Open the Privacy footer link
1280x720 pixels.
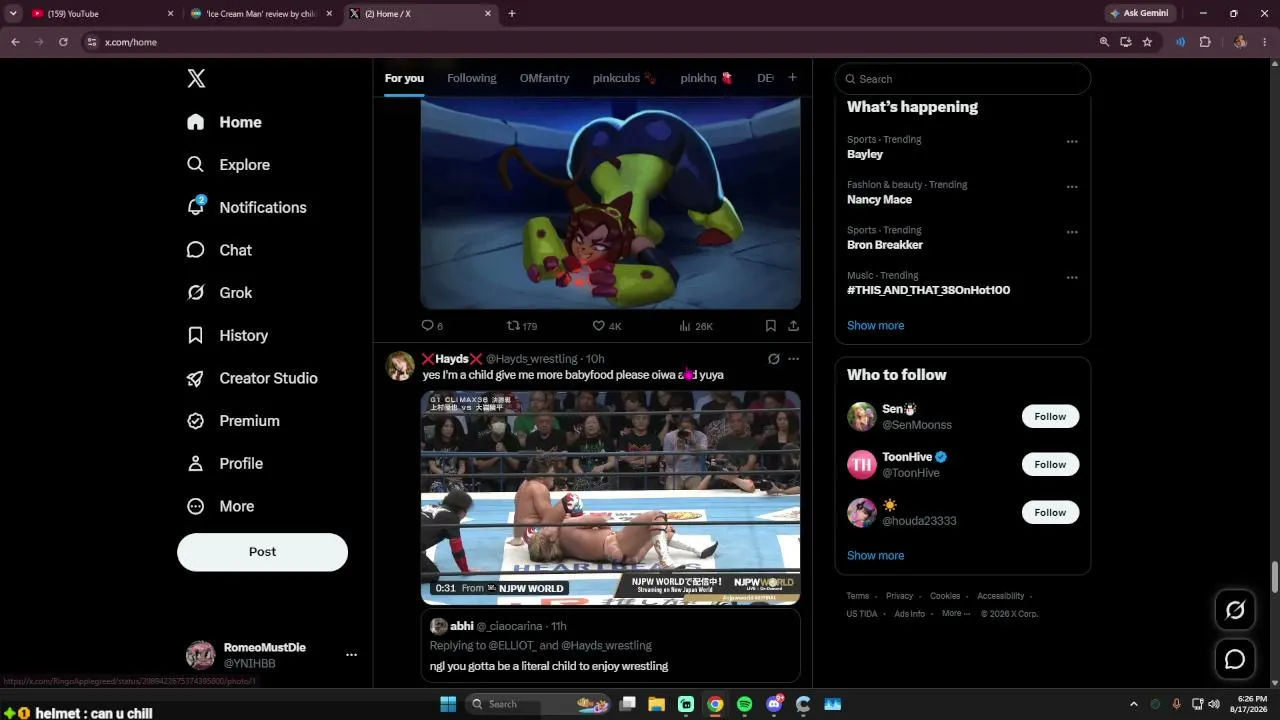[899, 596]
